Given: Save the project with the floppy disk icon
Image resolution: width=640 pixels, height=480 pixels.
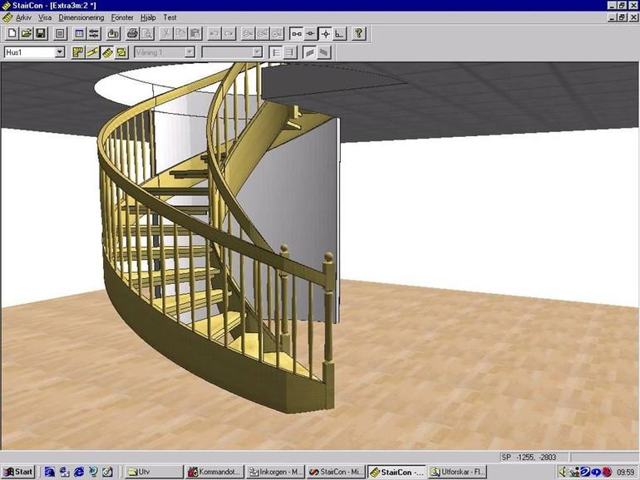Looking at the screenshot, I should 41,33.
